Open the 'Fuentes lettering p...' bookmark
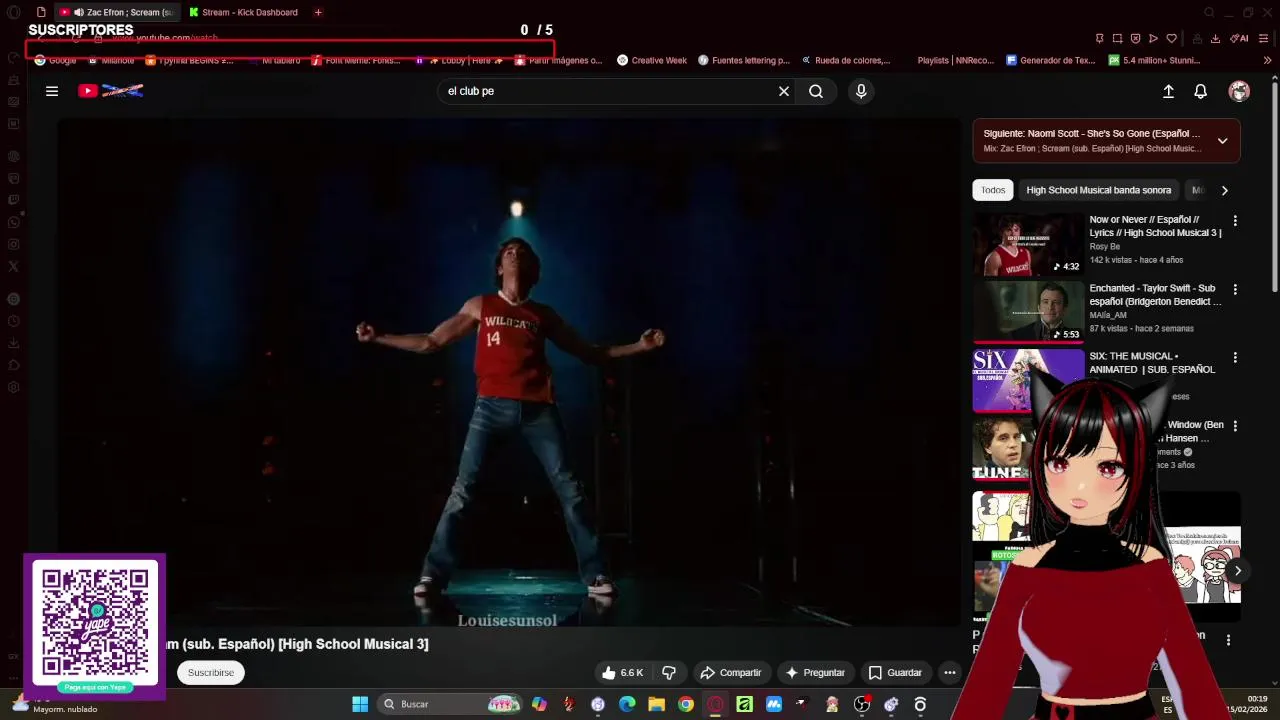 point(744,60)
